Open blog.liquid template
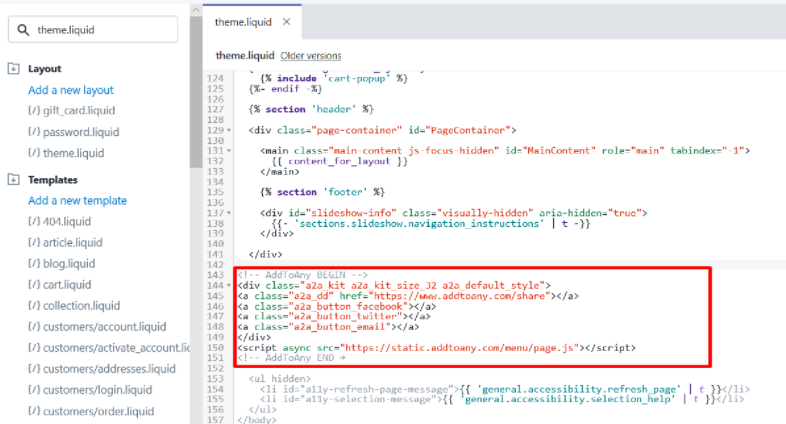Image resolution: width=786 pixels, height=424 pixels. tap(69, 264)
